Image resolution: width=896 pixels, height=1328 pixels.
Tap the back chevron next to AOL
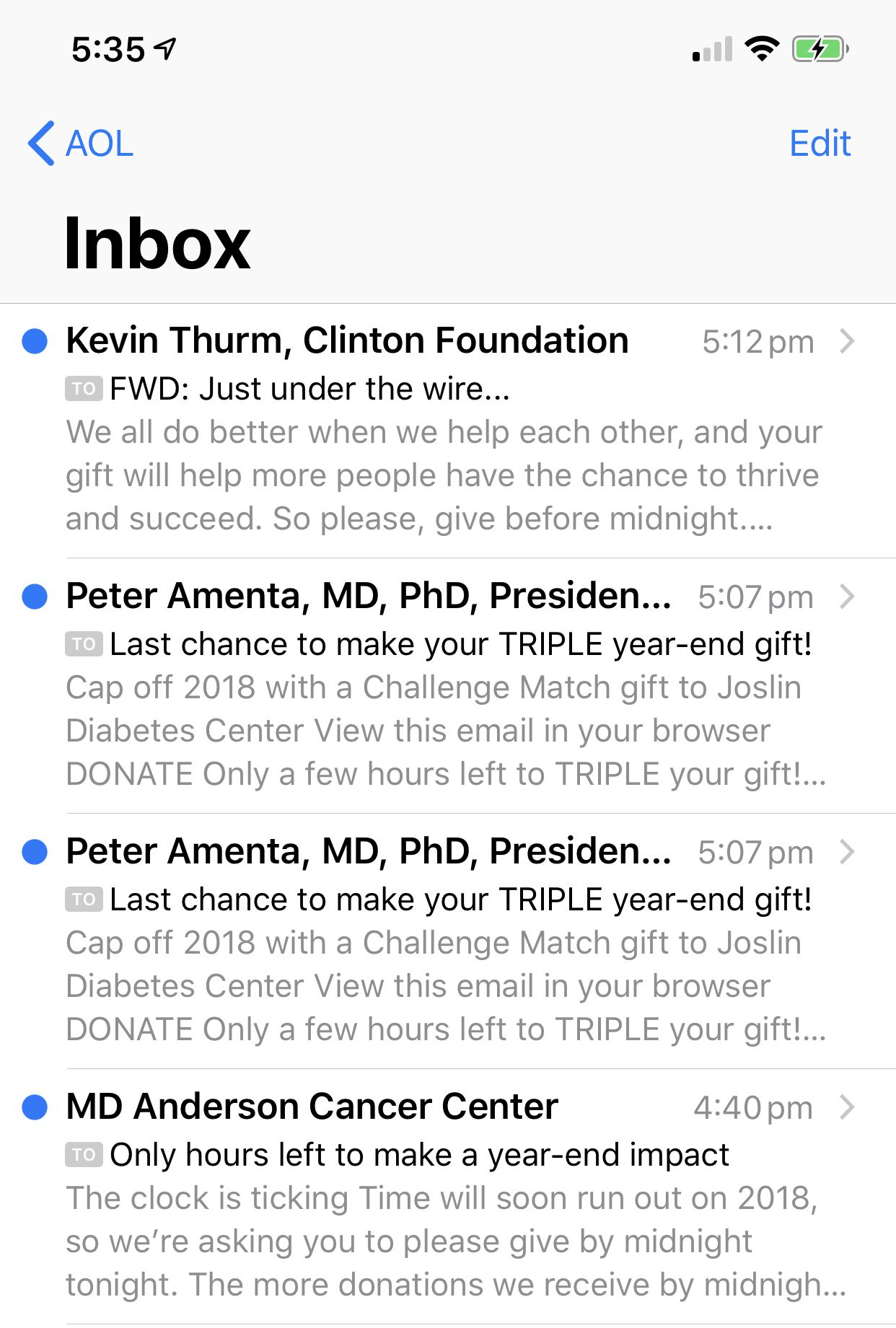point(41,144)
